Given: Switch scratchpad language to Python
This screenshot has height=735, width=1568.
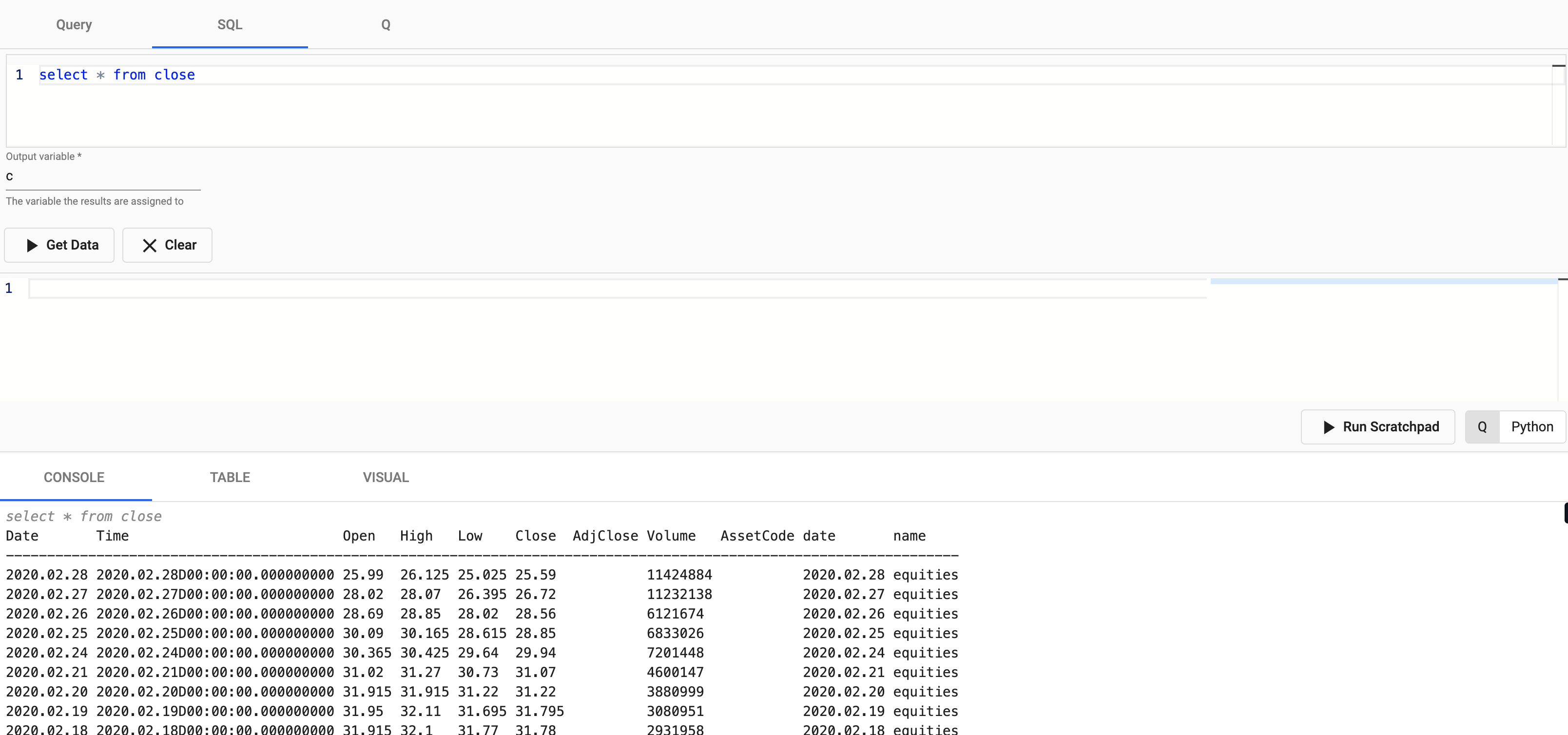Looking at the screenshot, I should 1532,426.
